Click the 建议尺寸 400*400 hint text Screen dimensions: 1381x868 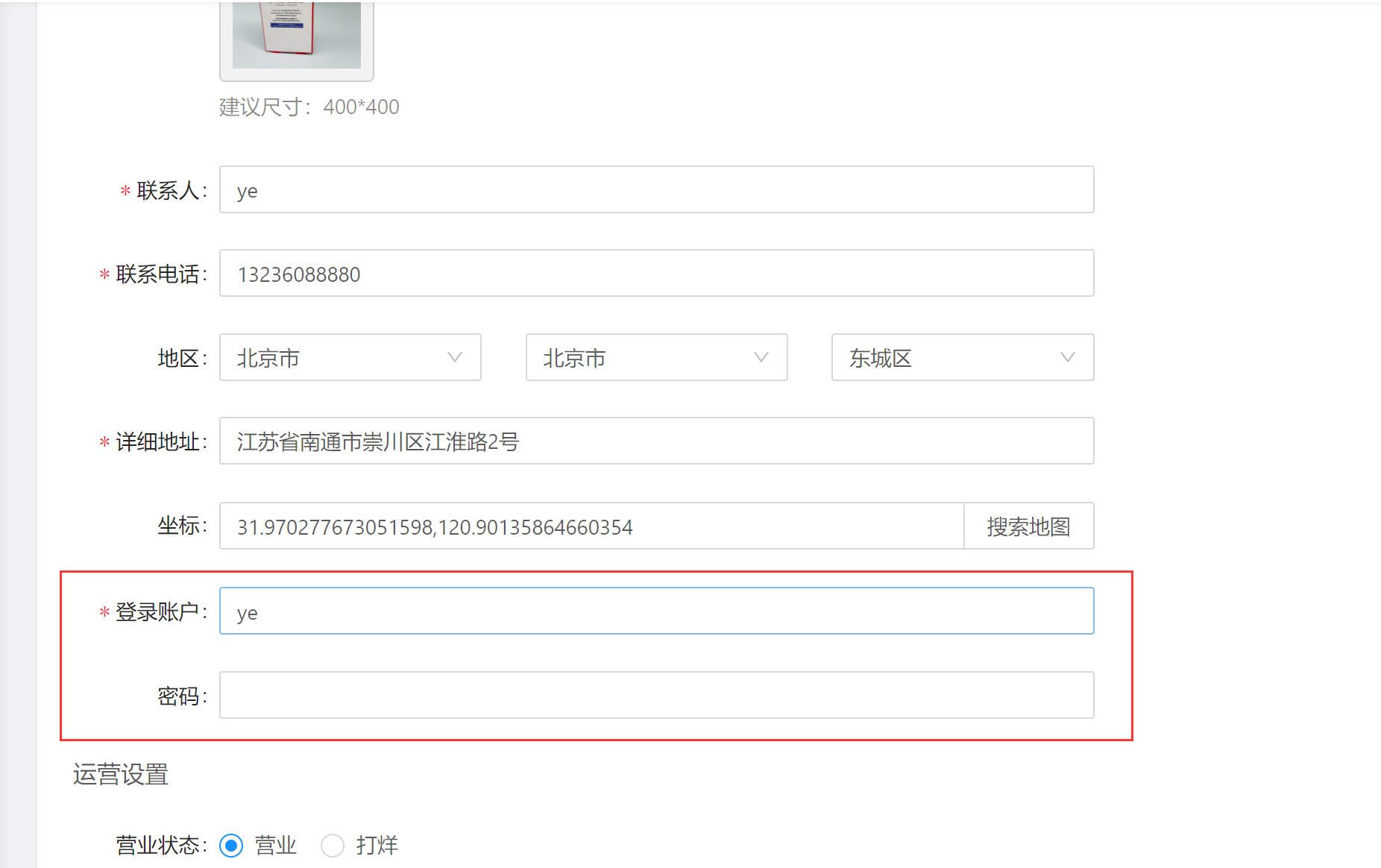pyautogui.click(x=309, y=107)
